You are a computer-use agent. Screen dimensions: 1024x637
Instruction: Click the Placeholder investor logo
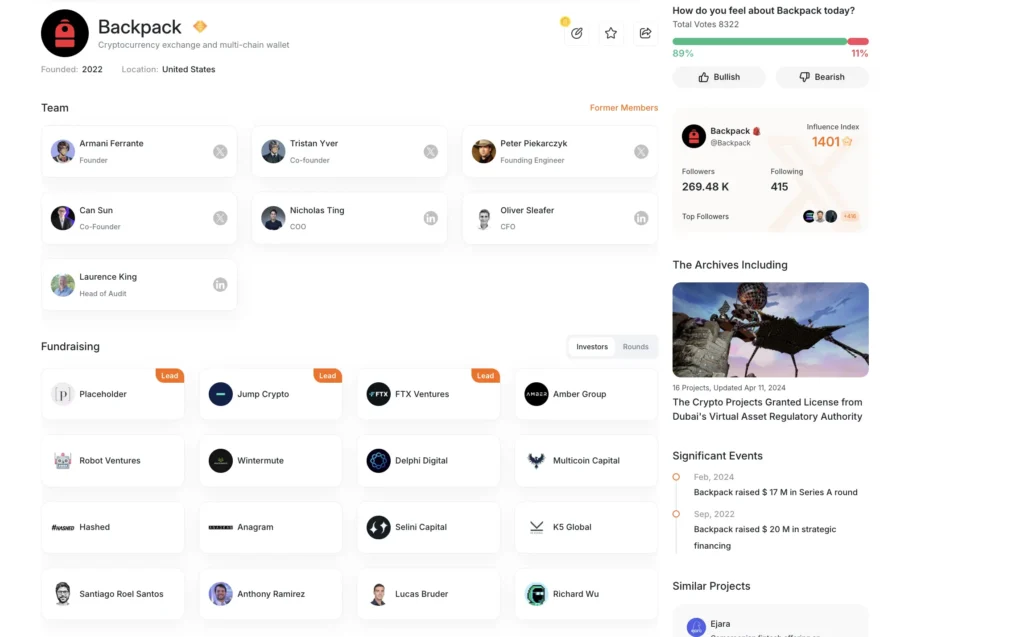(63, 394)
